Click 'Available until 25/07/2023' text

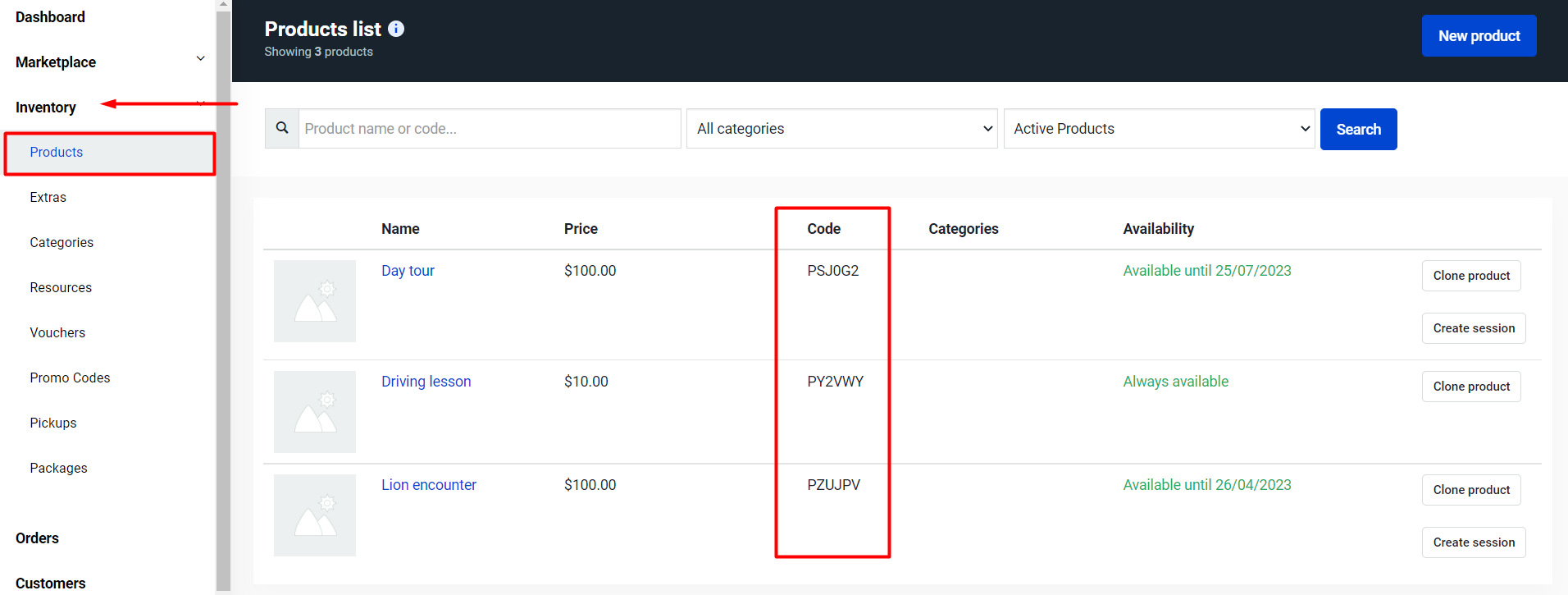click(x=1206, y=271)
